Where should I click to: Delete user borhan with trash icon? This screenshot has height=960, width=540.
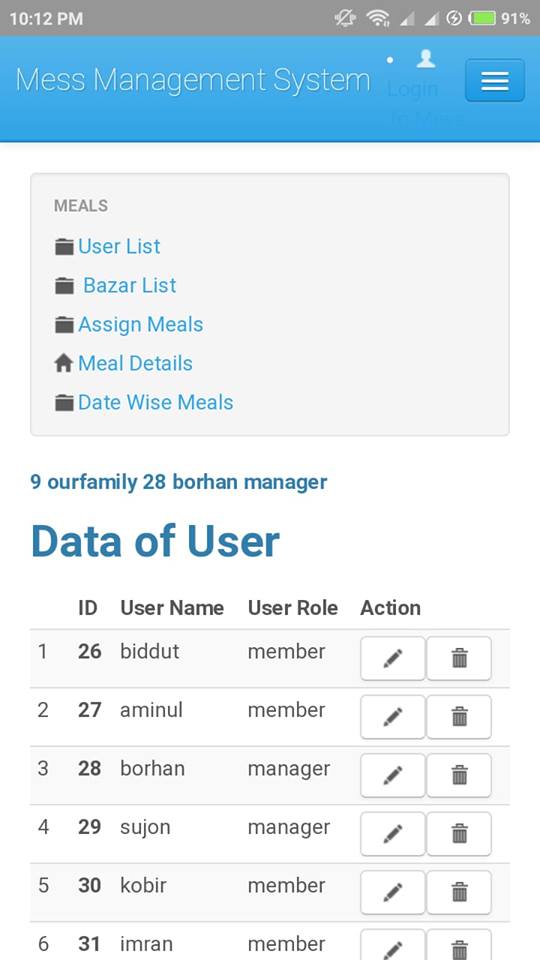point(459,776)
